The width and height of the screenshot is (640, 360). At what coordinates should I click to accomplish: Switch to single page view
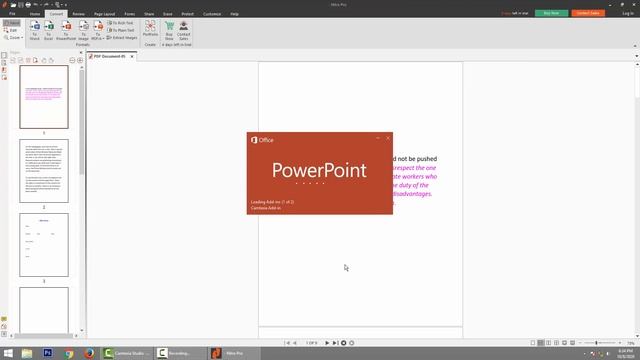pos(533,343)
